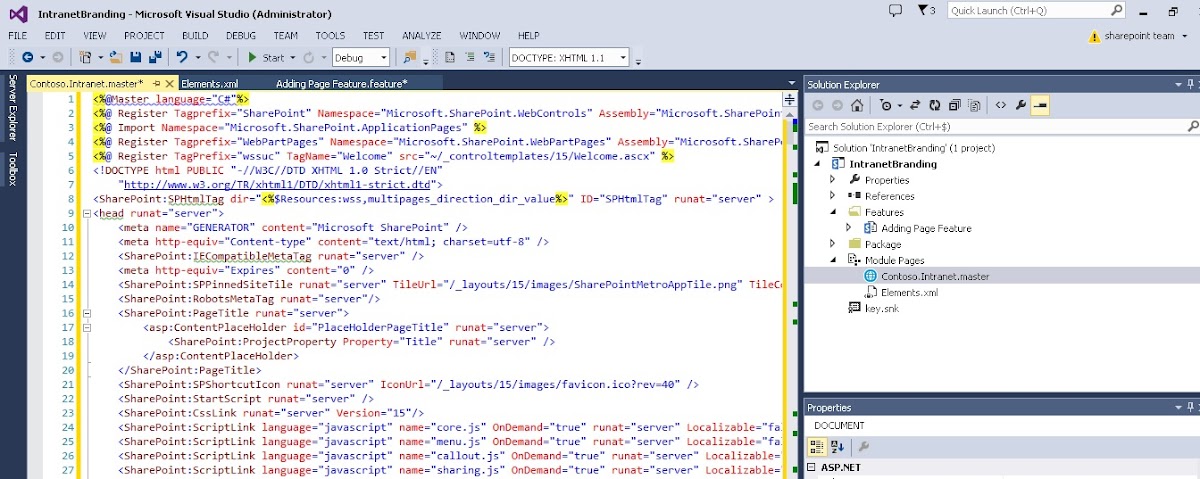Open the Debug configuration dropdown
The width and height of the screenshot is (1200, 479).
pos(360,57)
